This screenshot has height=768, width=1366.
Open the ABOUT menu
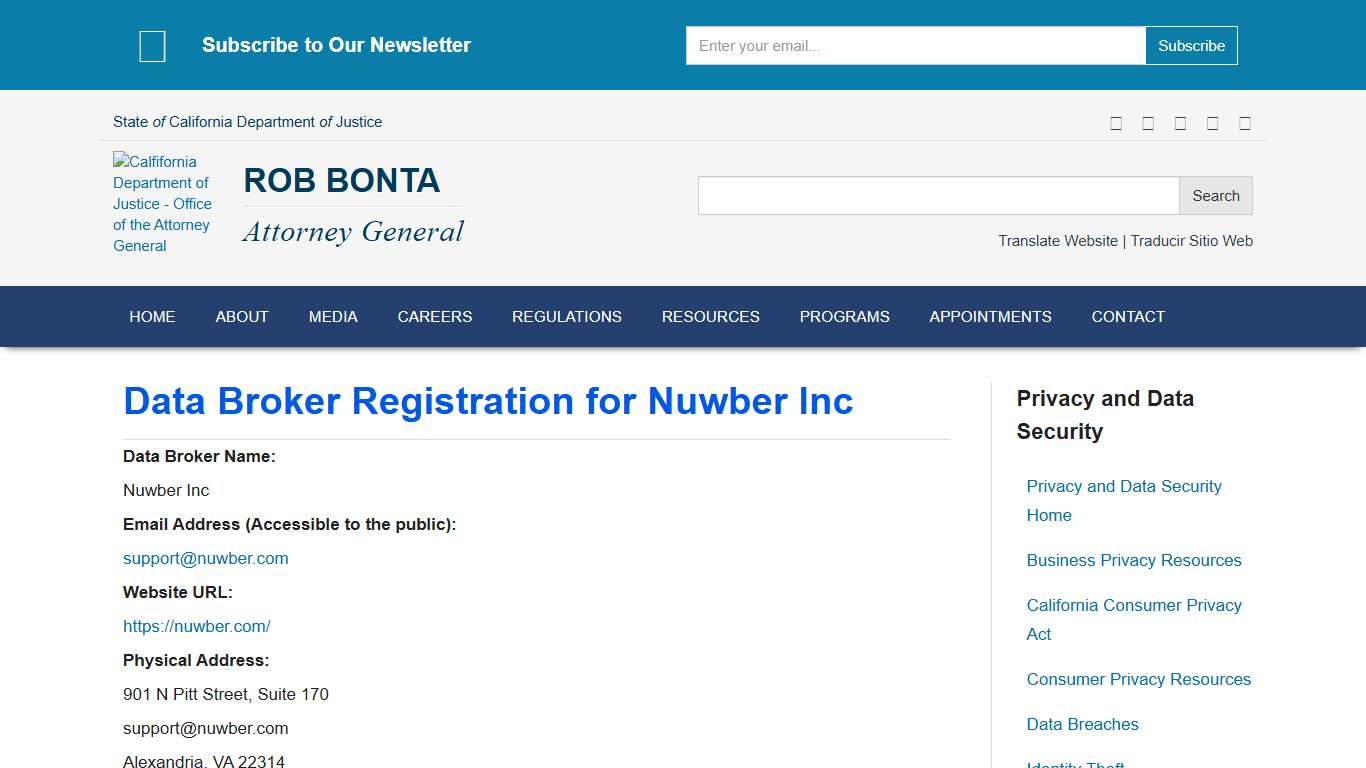pyautogui.click(x=241, y=316)
